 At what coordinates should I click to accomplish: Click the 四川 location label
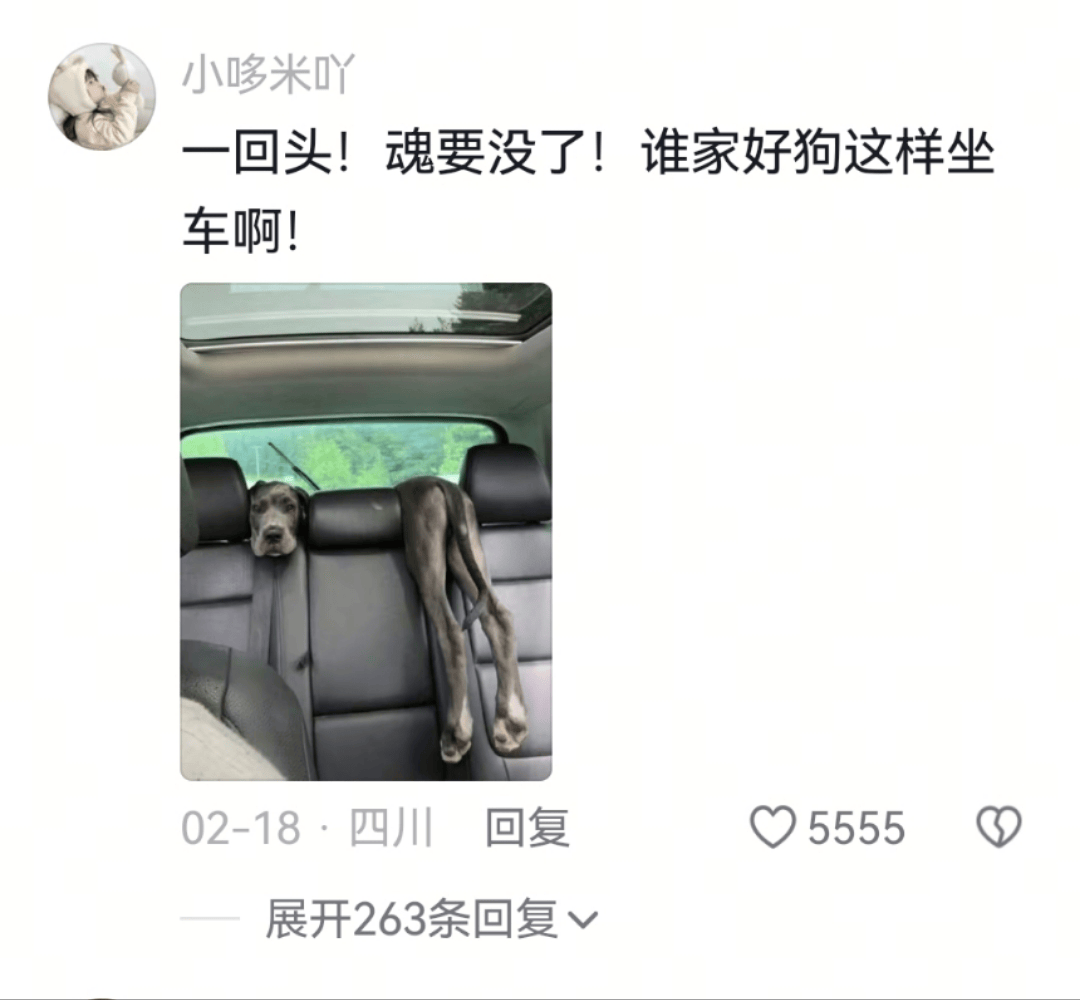[391, 827]
